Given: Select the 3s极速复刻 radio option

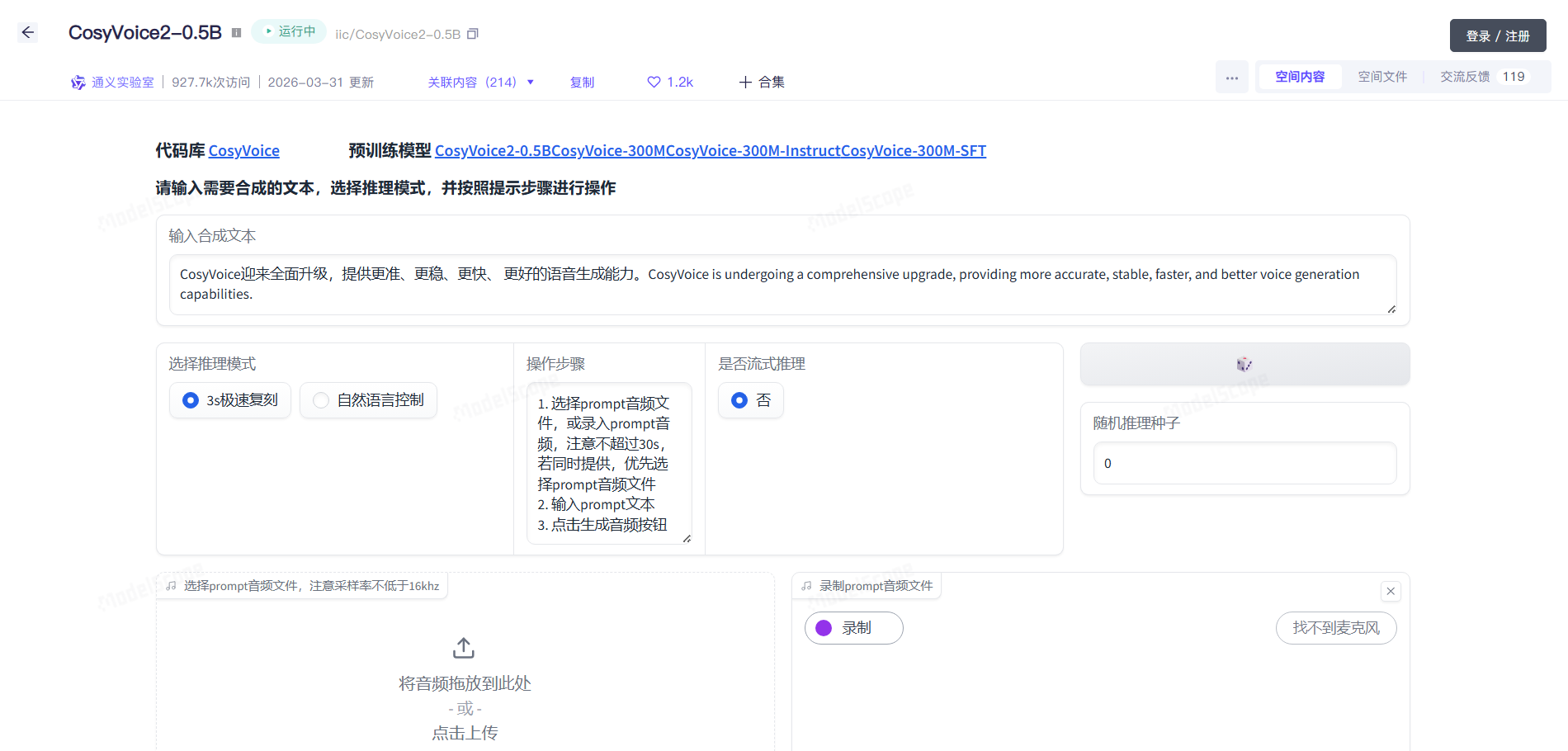Looking at the screenshot, I should pos(230,400).
